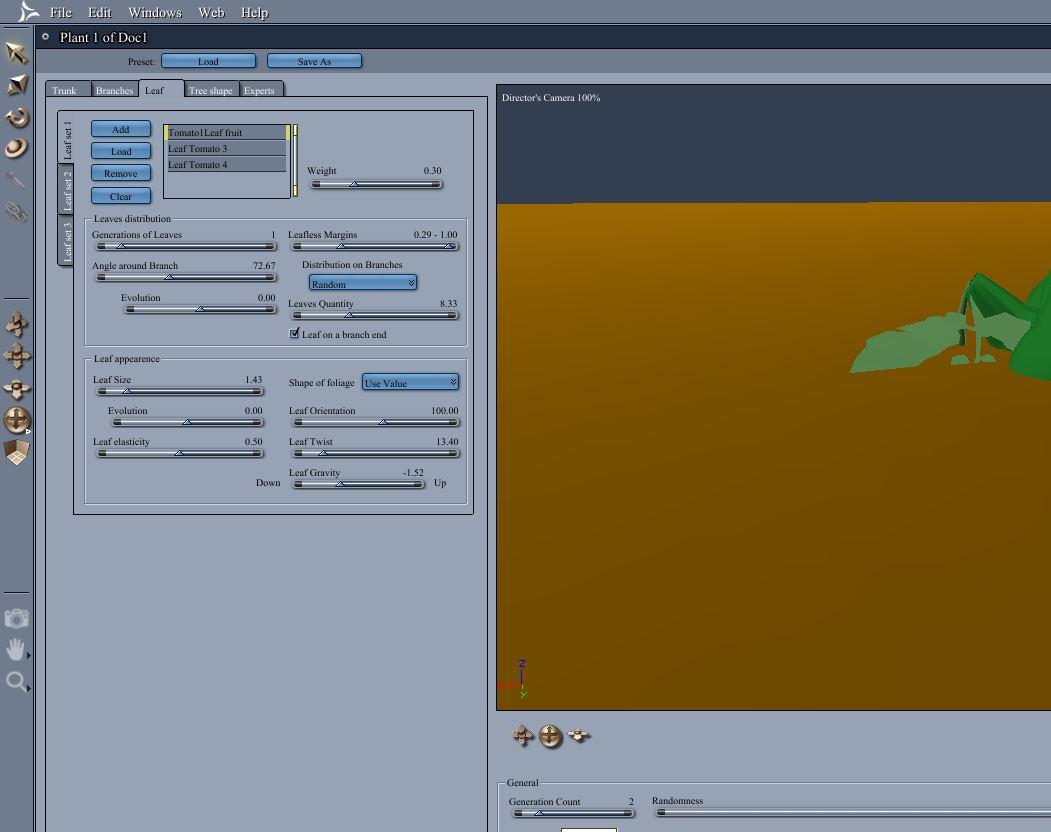The height and width of the screenshot is (832, 1051).
Task: Select the hand pan tool
Action: pos(15,649)
